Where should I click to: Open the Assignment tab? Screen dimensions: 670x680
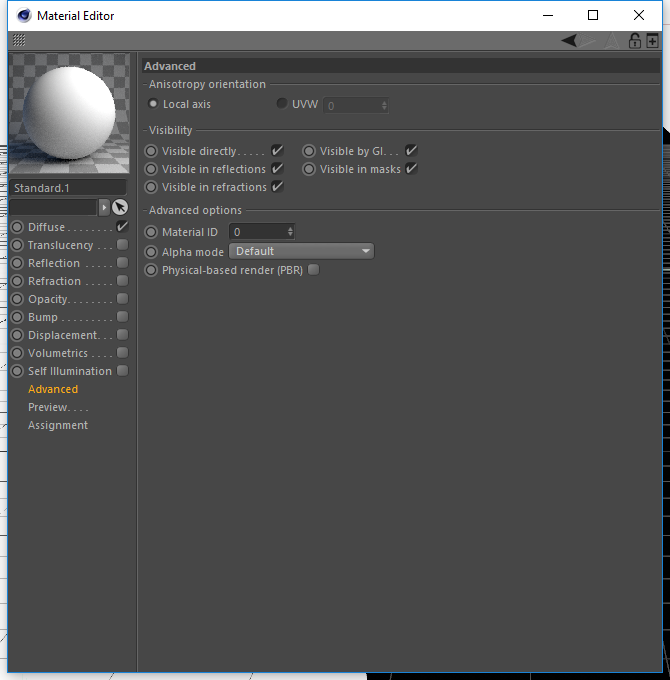[x=58, y=425]
